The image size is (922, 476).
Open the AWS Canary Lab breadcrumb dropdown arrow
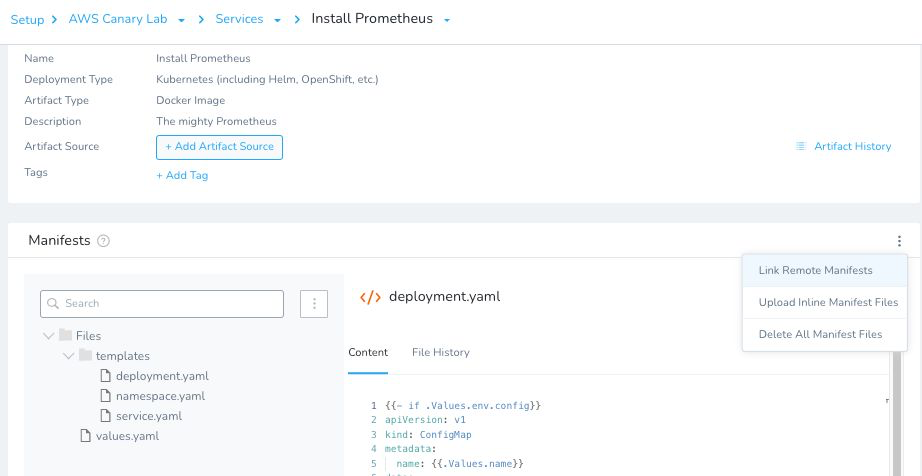coord(182,20)
